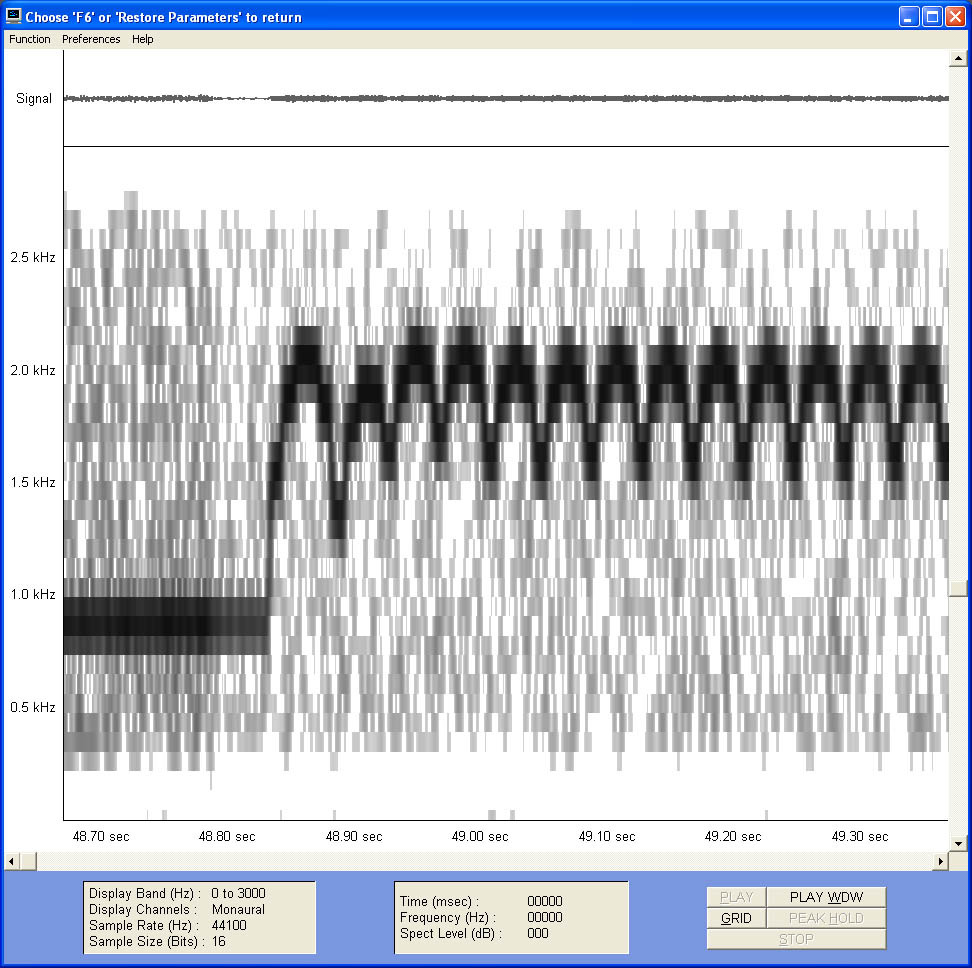Viewport: 972px width, 968px height.
Task: Click the Signal waveform label
Action: tap(34, 99)
